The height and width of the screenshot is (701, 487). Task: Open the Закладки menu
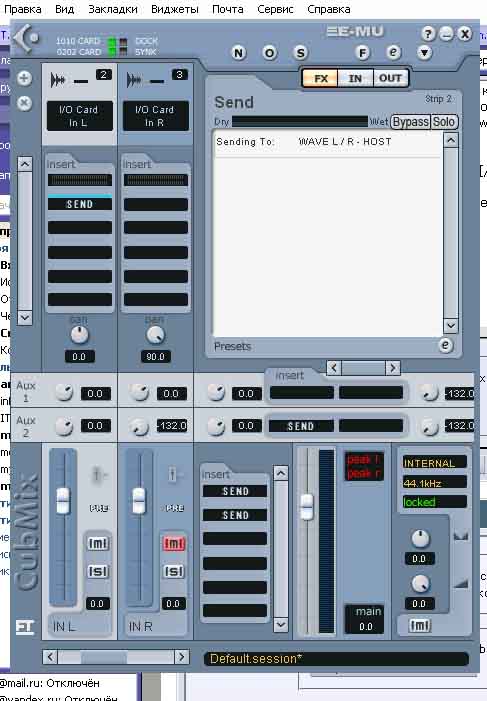point(113,9)
